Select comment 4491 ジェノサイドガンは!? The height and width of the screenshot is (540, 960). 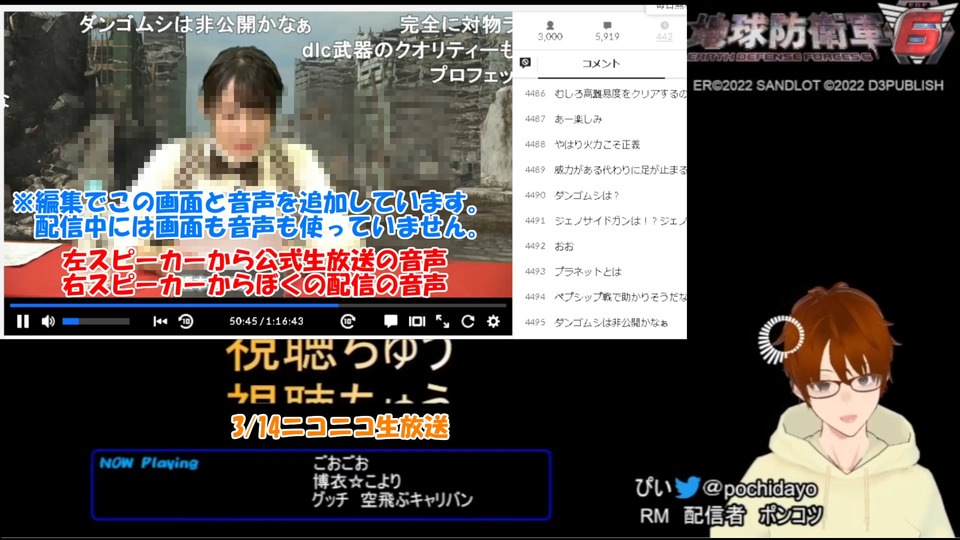pyautogui.click(x=605, y=220)
